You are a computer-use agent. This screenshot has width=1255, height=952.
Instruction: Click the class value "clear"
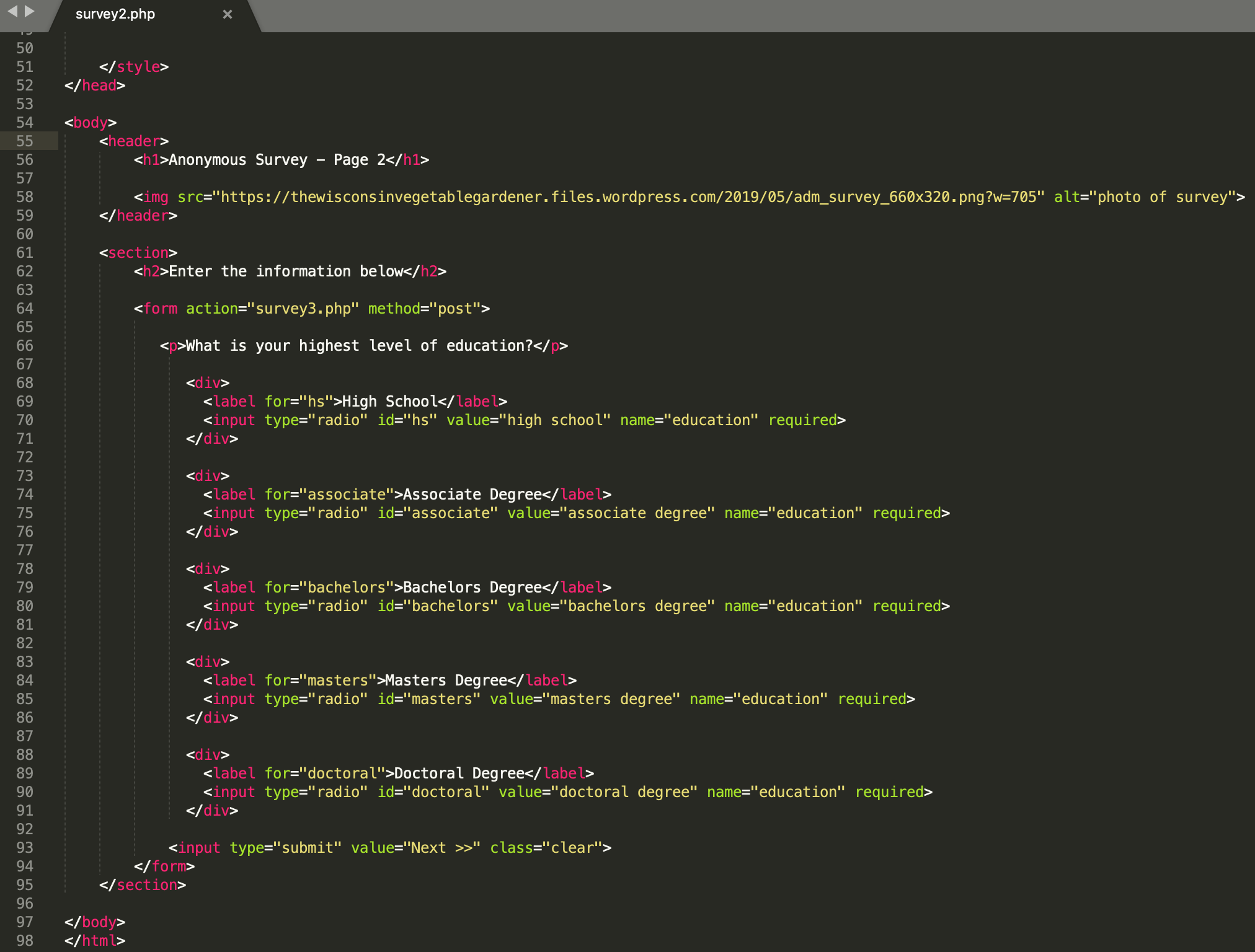(572, 848)
